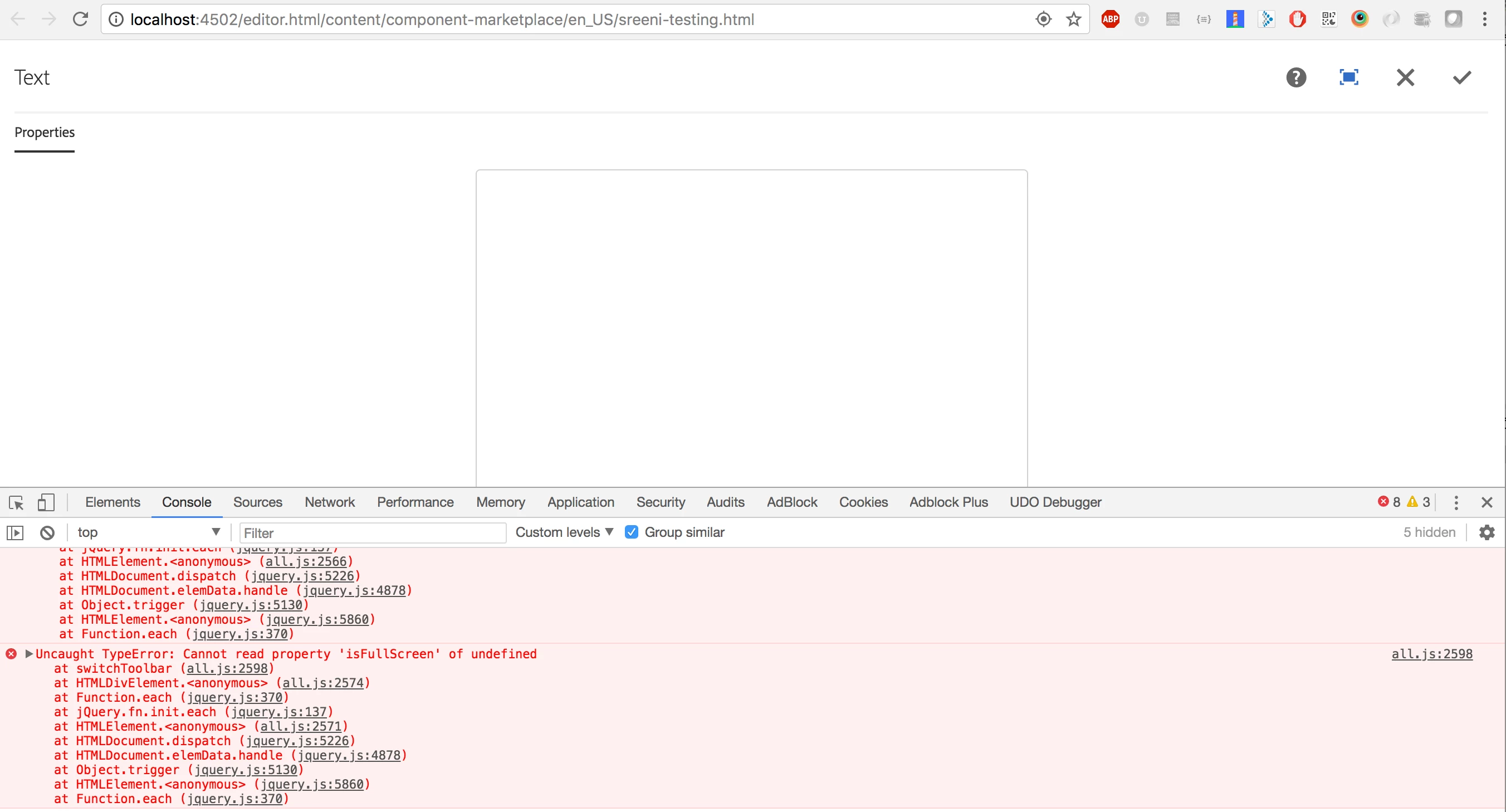Switch to the Console tab

click(187, 502)
